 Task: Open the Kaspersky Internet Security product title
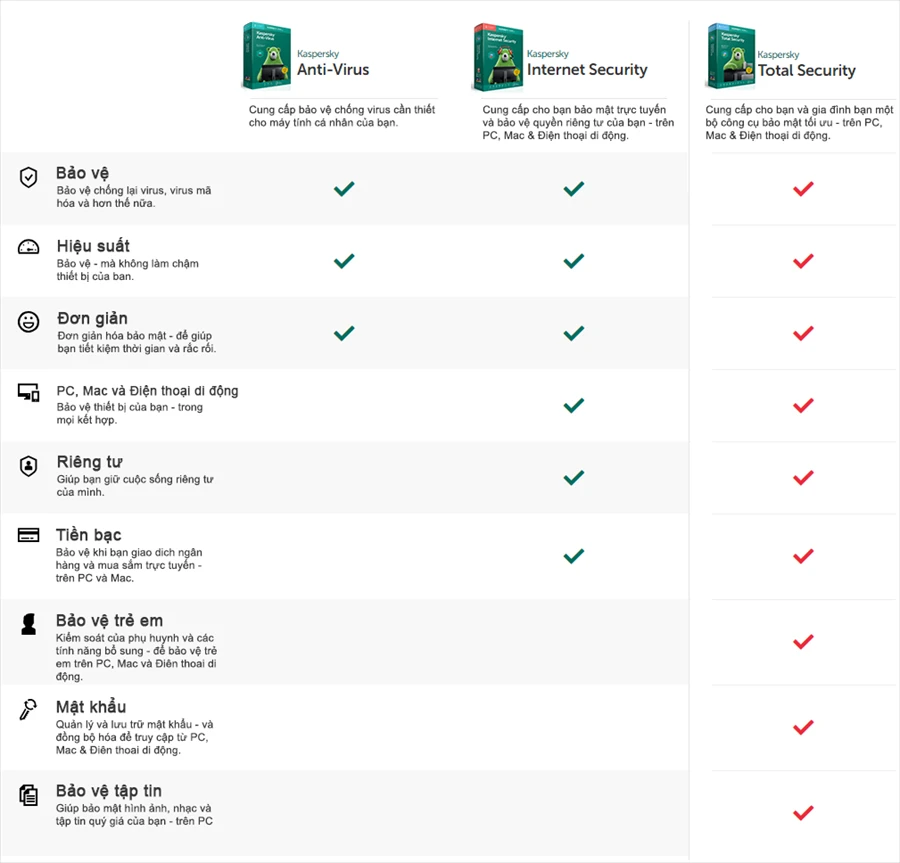click(x=587, y=69)
